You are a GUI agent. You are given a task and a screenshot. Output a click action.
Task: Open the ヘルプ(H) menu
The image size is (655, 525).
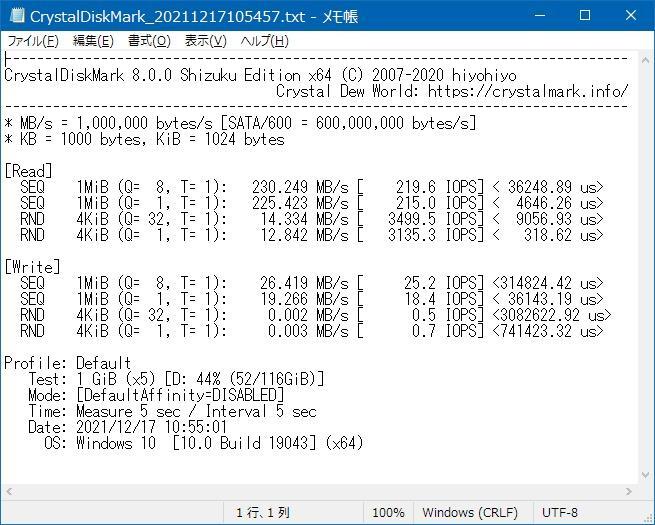264,41
